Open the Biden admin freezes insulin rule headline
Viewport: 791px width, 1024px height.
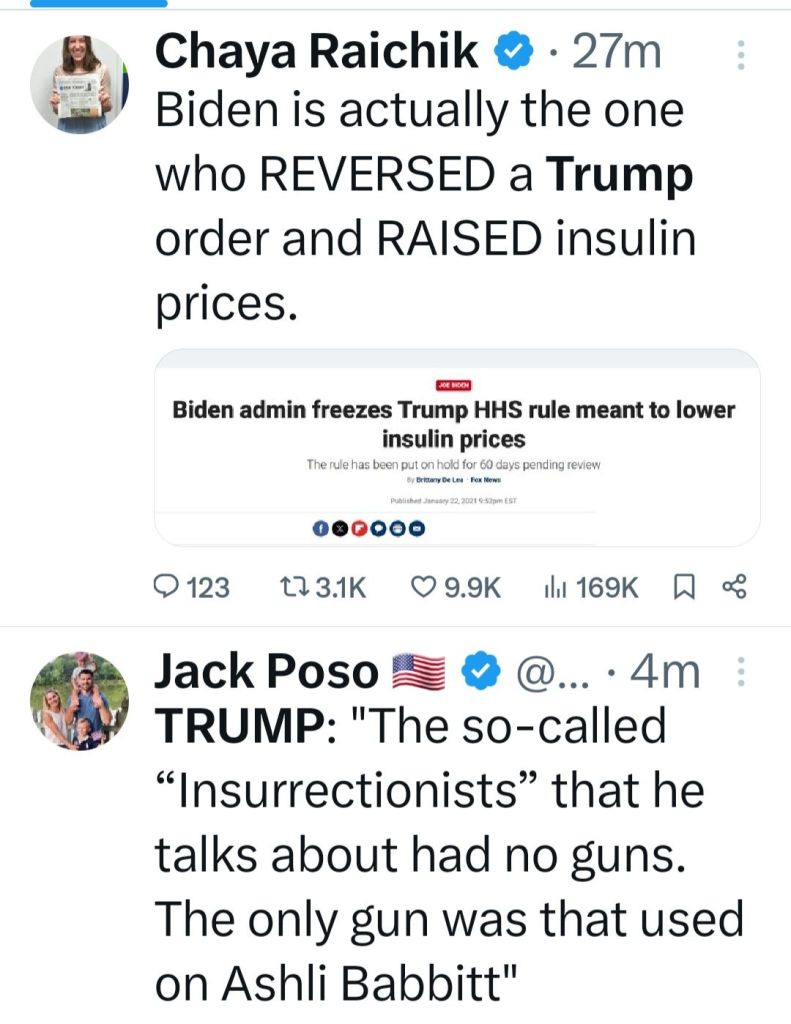(x=453, y=424)
